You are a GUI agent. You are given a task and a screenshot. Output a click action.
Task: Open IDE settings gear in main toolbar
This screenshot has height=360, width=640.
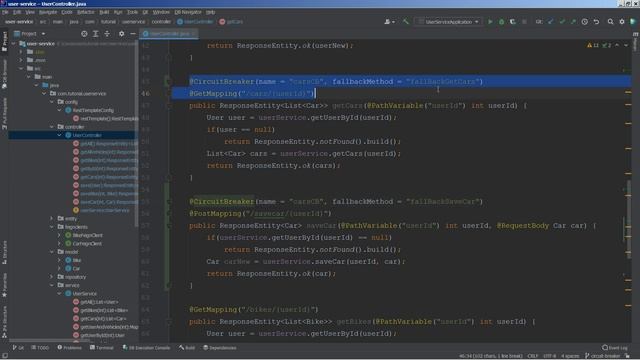tap(622, 22)
